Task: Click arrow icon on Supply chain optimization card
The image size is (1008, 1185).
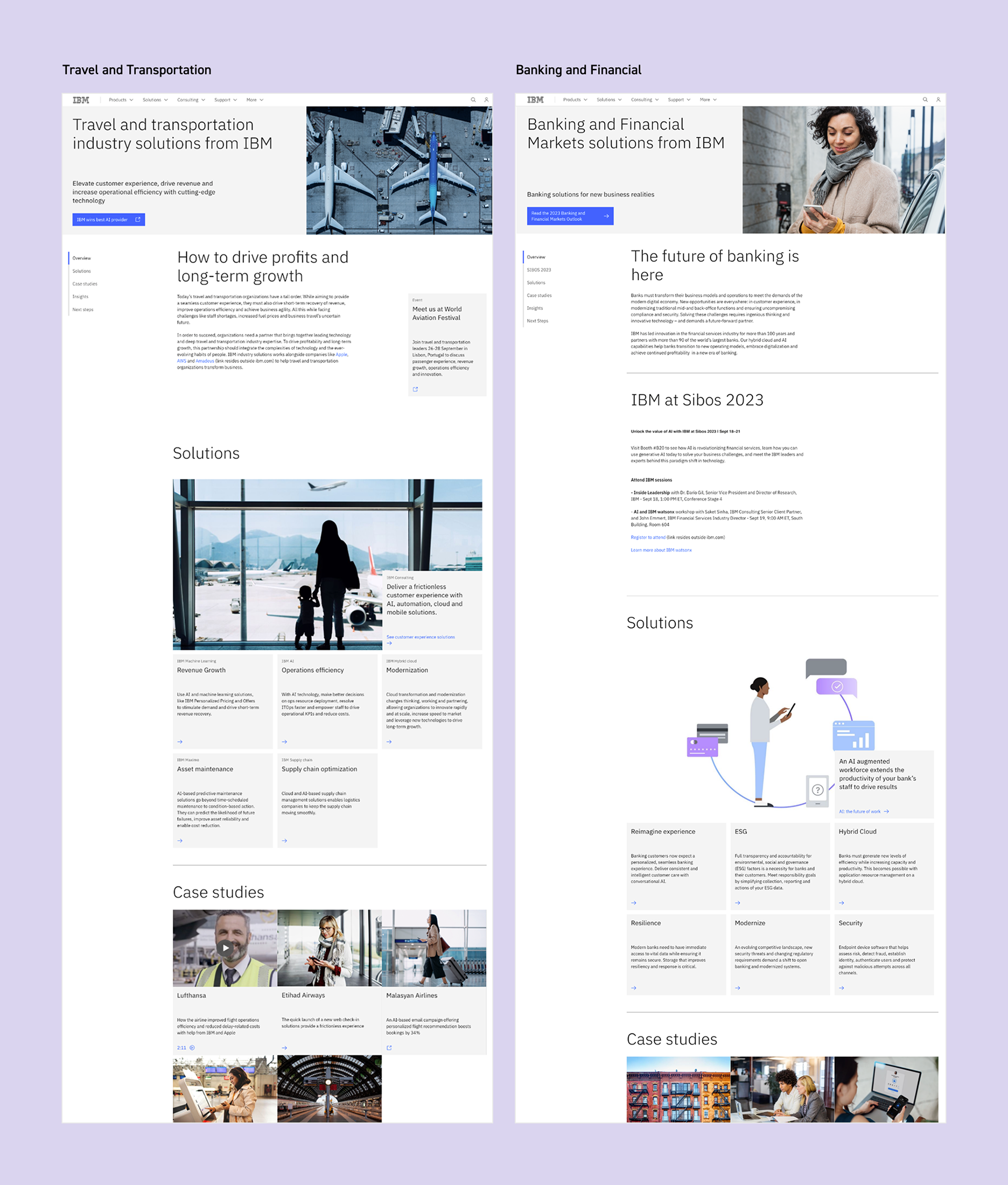Action: point(285,841)
